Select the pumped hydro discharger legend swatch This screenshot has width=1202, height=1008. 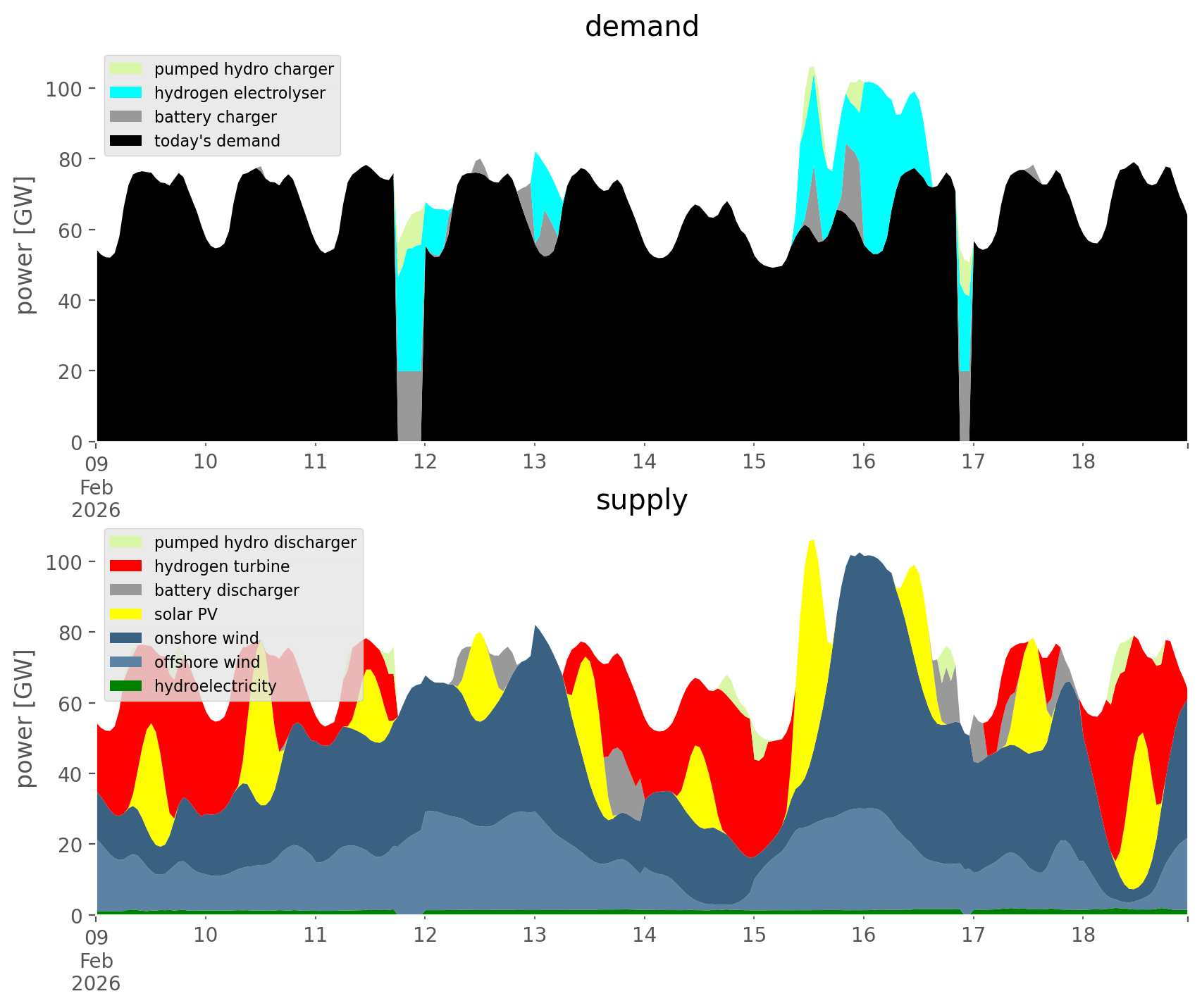[x=126, y=542]
